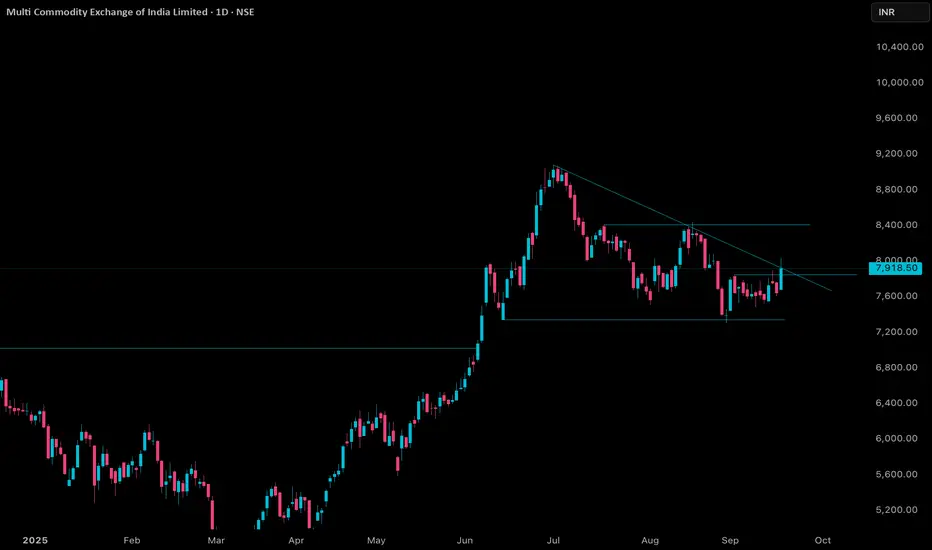Open the INR currency selector

click(899, 12)
